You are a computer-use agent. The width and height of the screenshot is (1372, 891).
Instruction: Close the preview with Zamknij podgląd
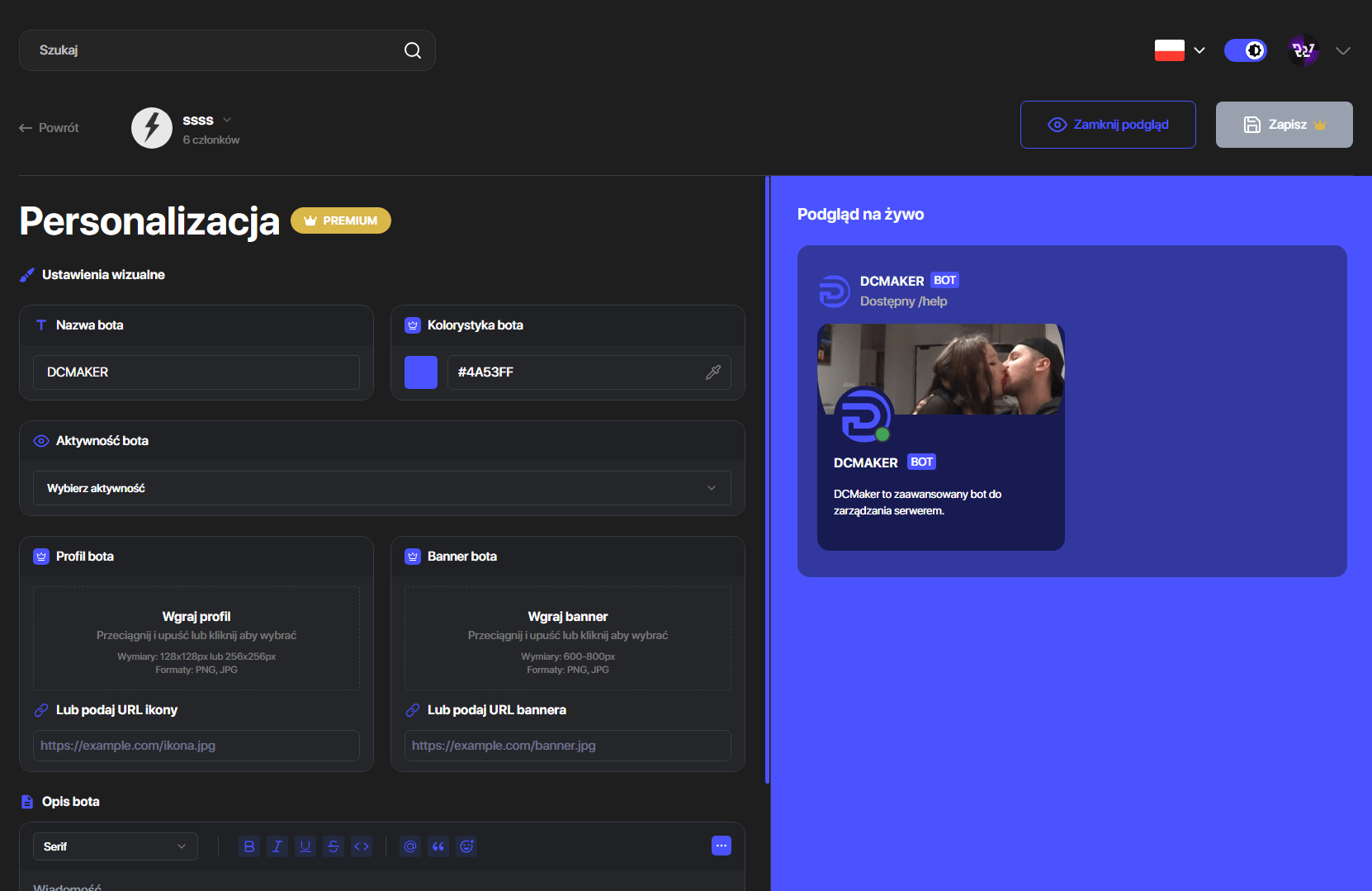(x=1108, y=125)
